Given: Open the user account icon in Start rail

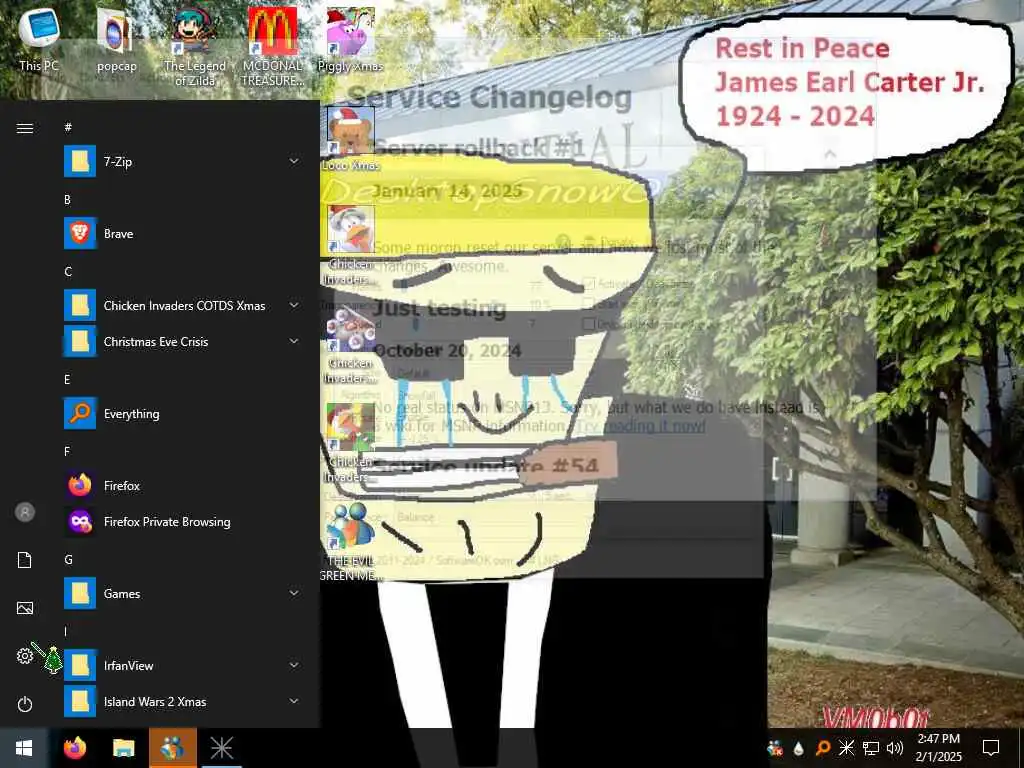Looking at the screenshot, I should point(25,512).
